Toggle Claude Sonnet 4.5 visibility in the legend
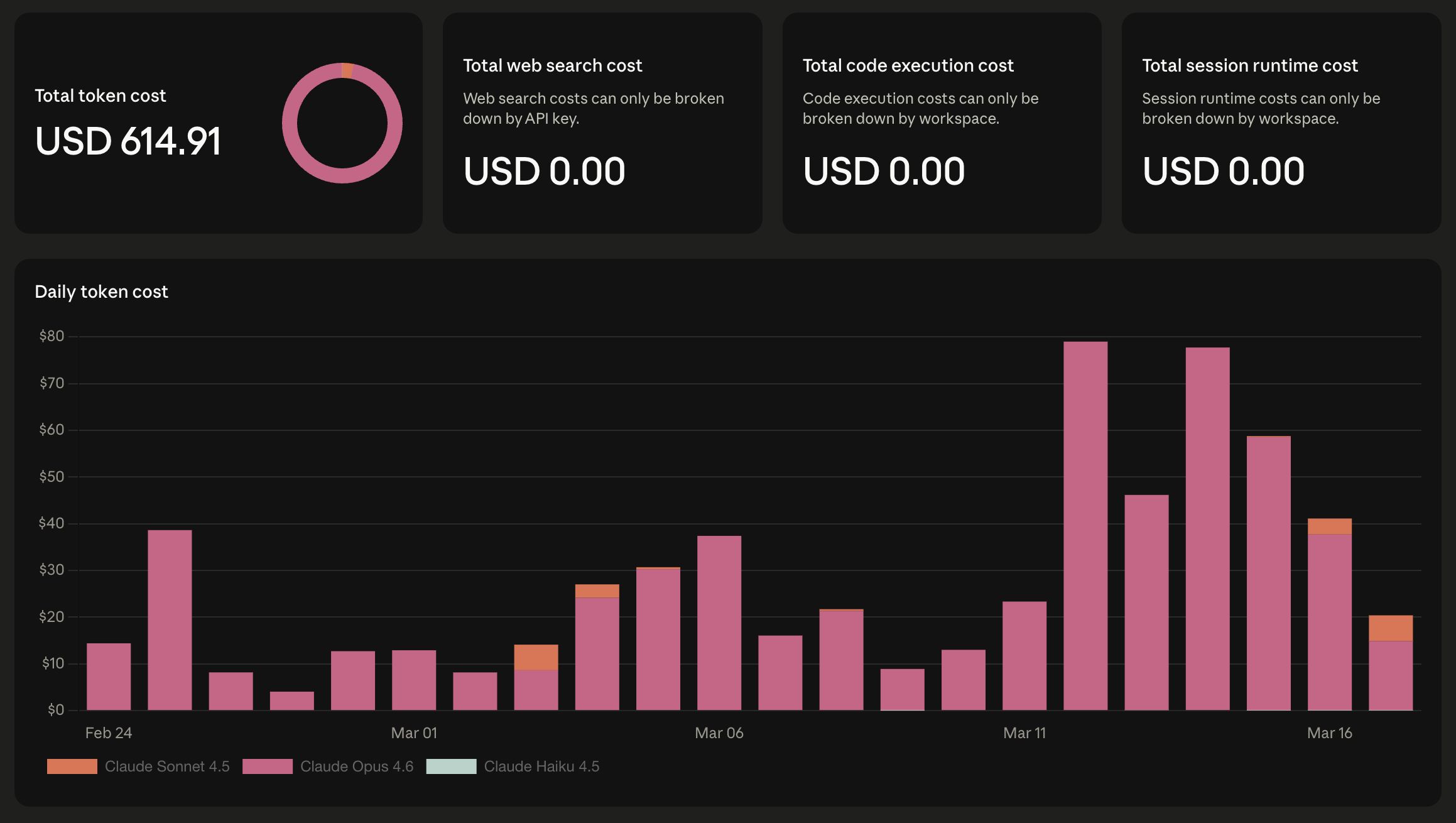 pyautogui.click(x=167, y=766)
